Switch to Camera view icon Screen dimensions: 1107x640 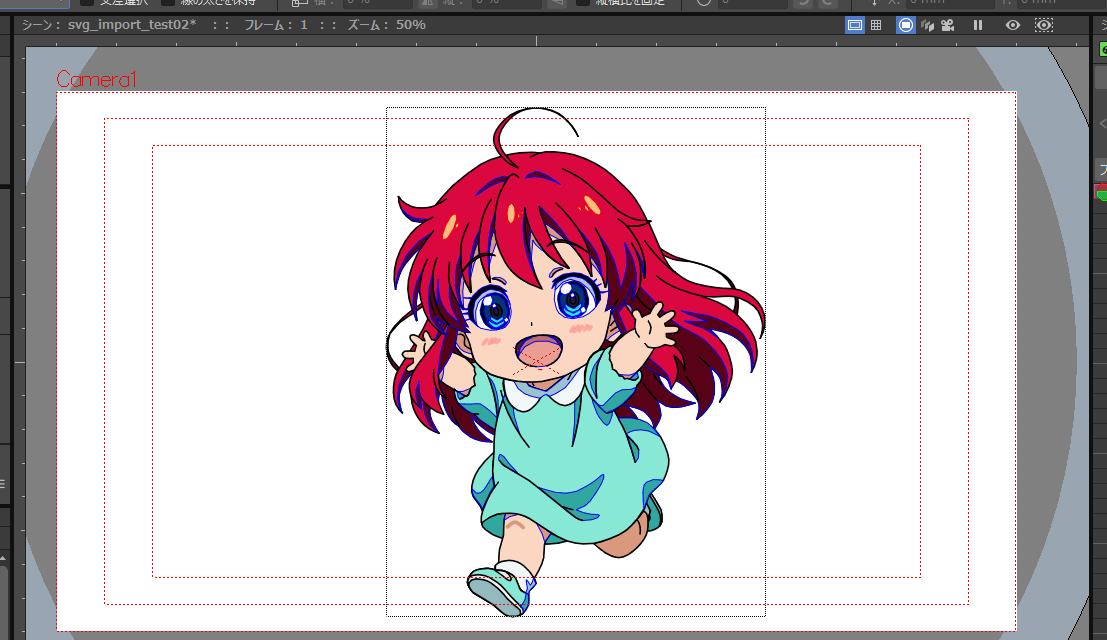click(947, 25)
